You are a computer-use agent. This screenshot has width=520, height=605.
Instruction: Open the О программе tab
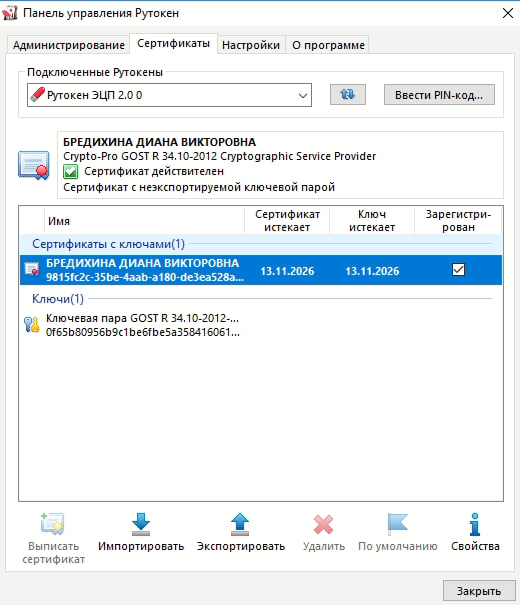[328, 45]
